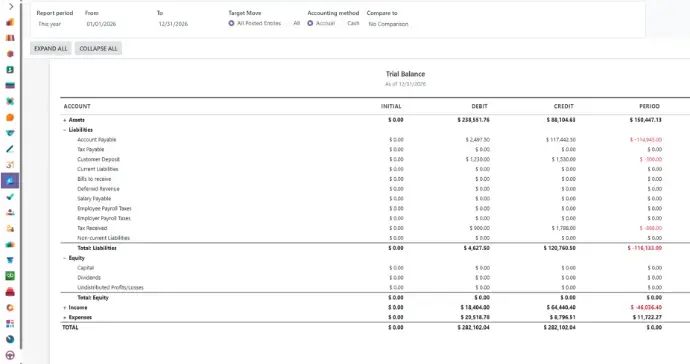Expand the sidebar with the chevron arrow
Viewport: 690px width, 364px height.
[11, 6]
